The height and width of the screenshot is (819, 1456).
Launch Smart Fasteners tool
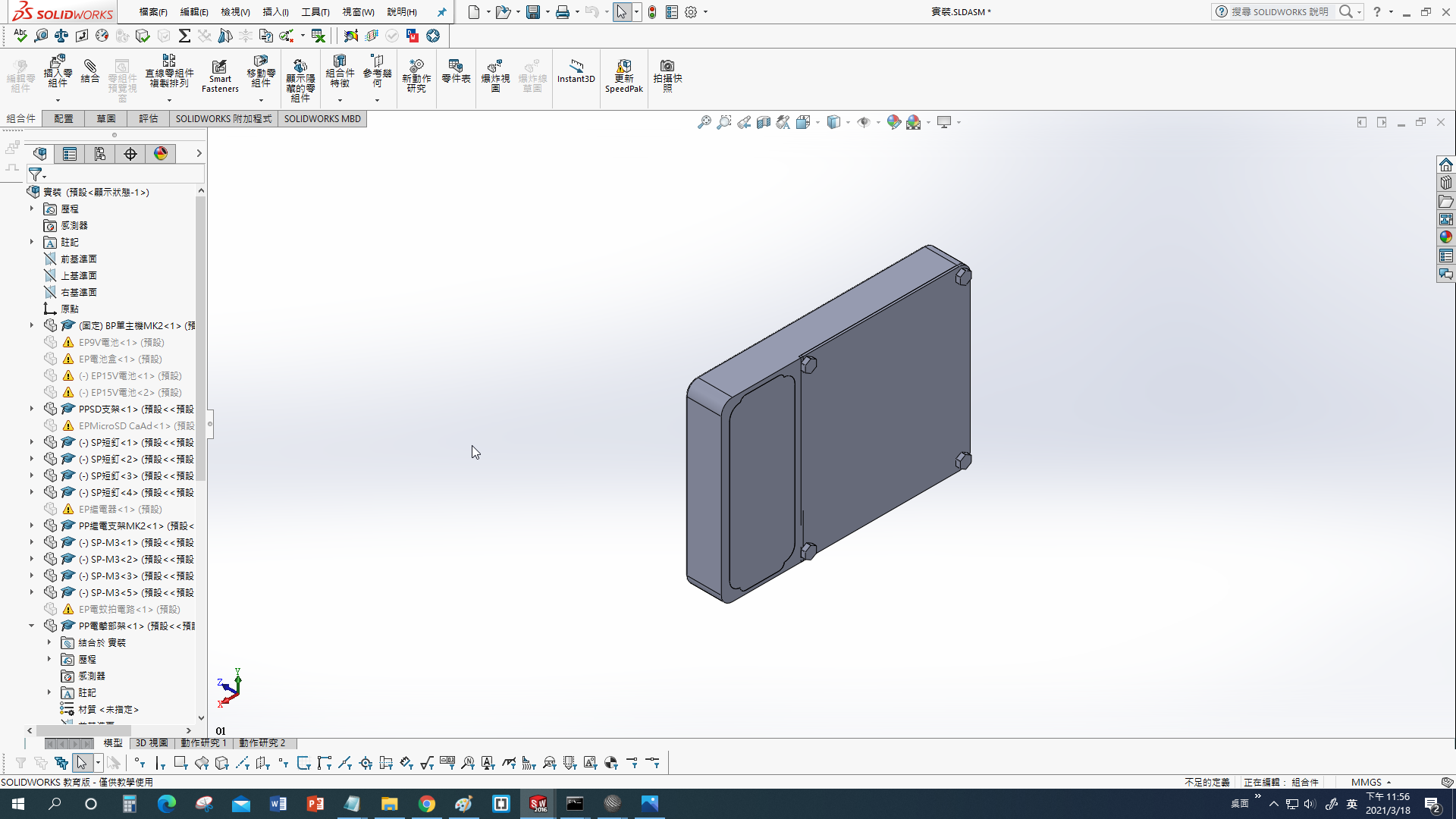click(x=220, y=76)
